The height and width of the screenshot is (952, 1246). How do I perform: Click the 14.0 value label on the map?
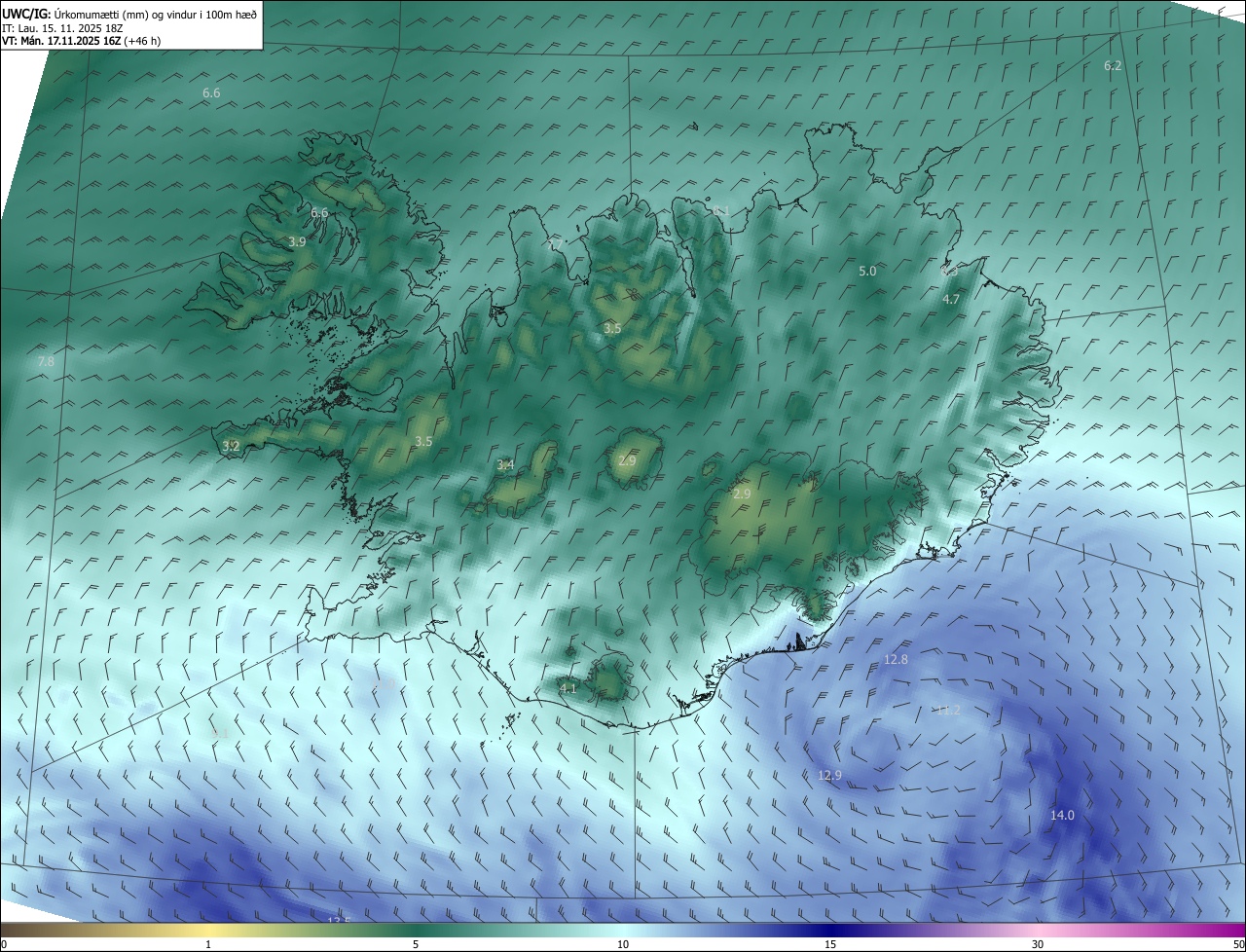coord(1062,815)
